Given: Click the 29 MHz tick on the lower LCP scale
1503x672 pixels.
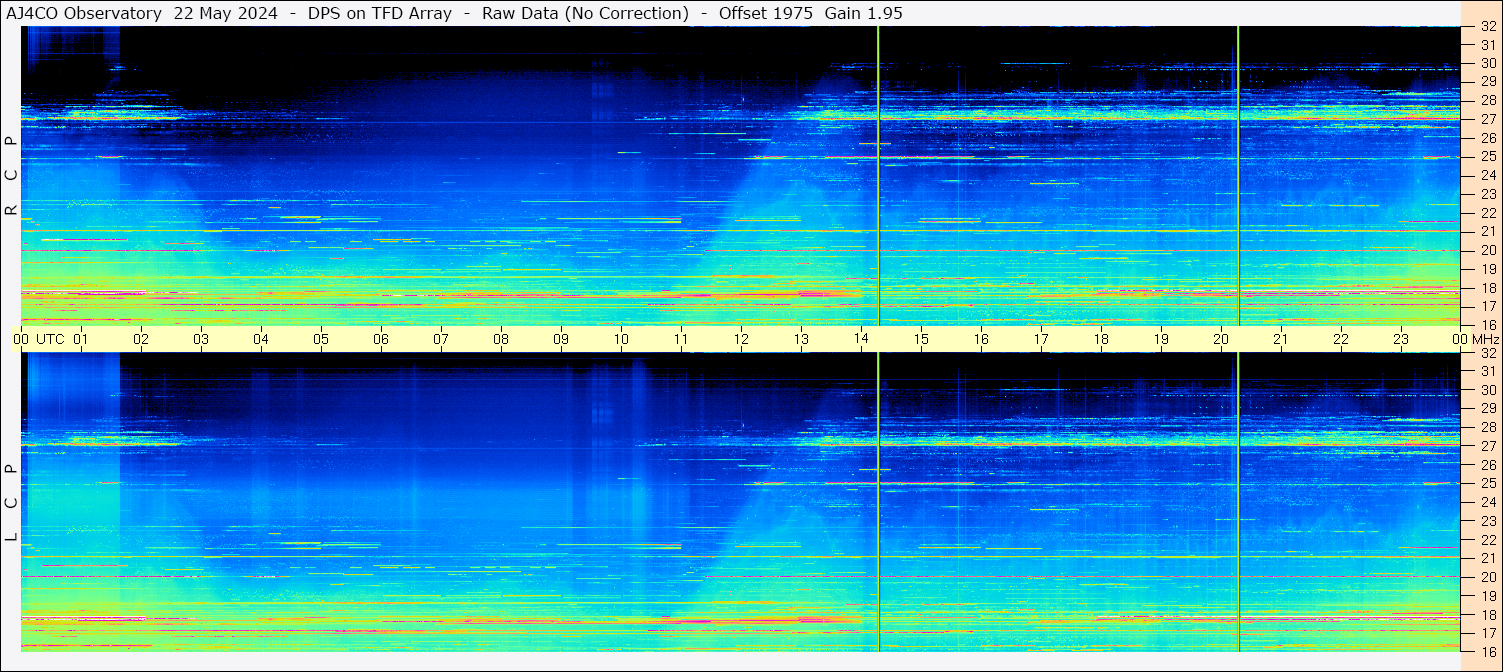Looking at the screenshot, I should pos(1487,409).
